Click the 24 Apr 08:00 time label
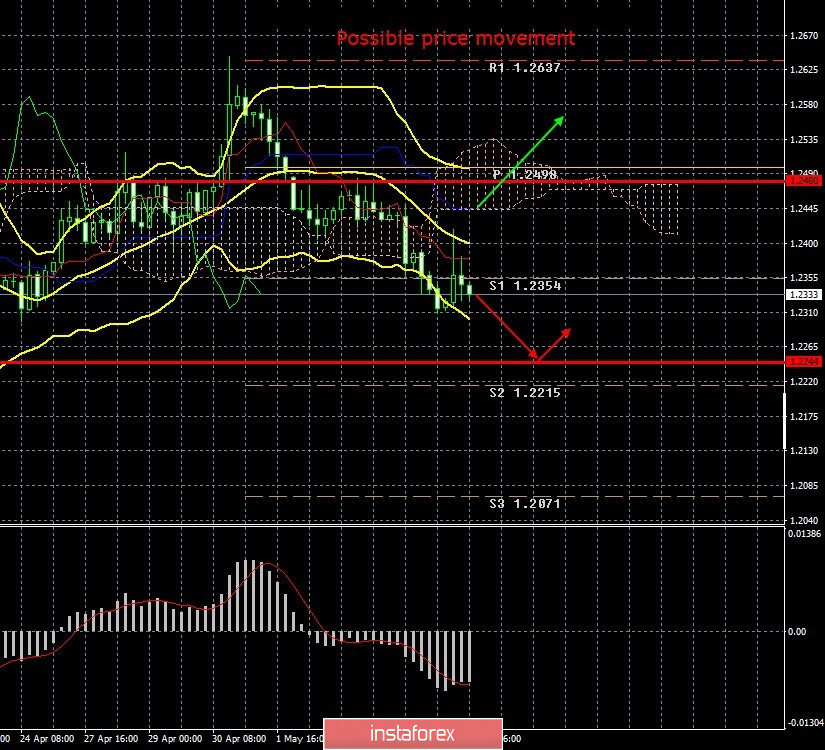This screenshot has width=825, height=750. 47,739
